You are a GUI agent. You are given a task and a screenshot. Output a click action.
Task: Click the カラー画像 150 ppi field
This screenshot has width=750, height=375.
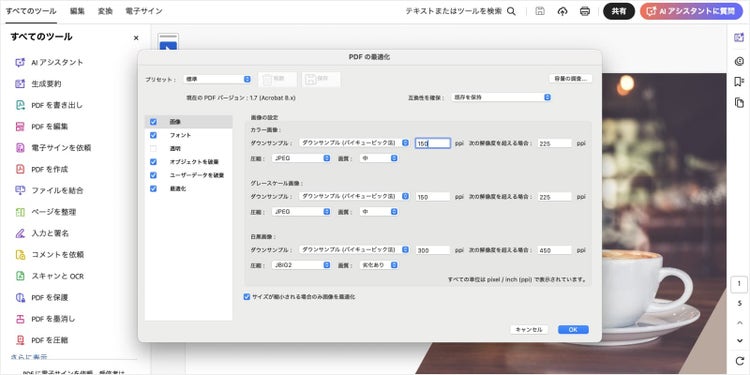click(432, 143)
